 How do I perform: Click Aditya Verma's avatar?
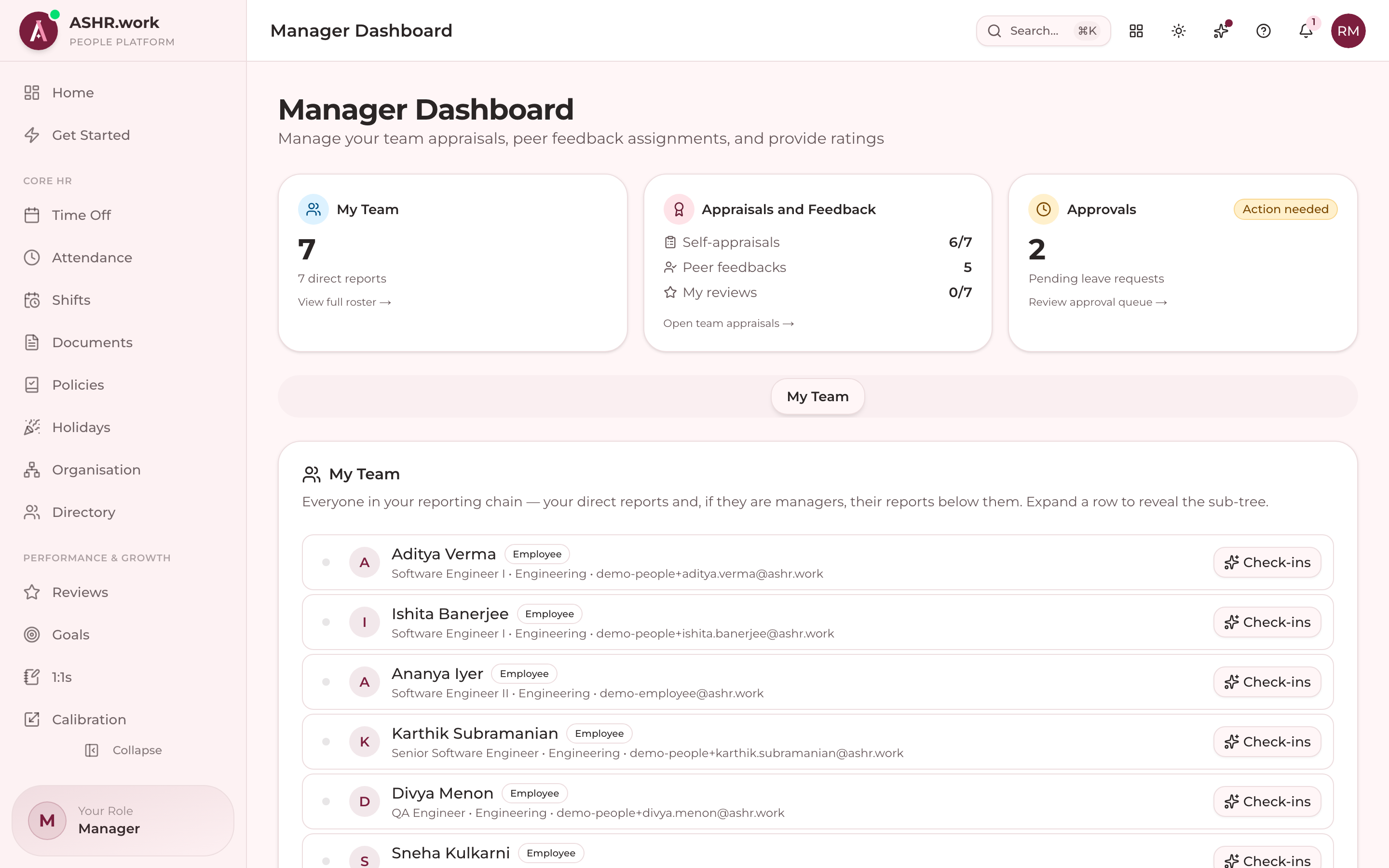pos(365,563)
